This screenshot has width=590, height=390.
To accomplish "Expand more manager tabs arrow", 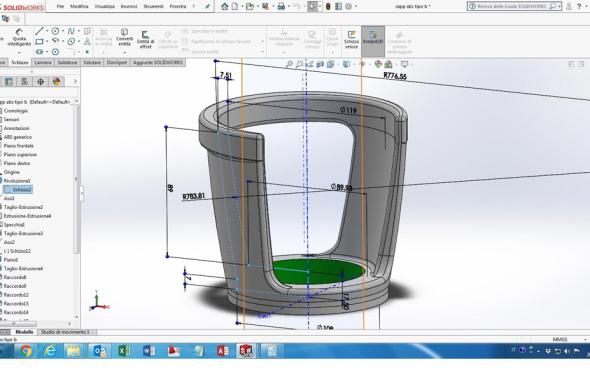I will (75, 82).
